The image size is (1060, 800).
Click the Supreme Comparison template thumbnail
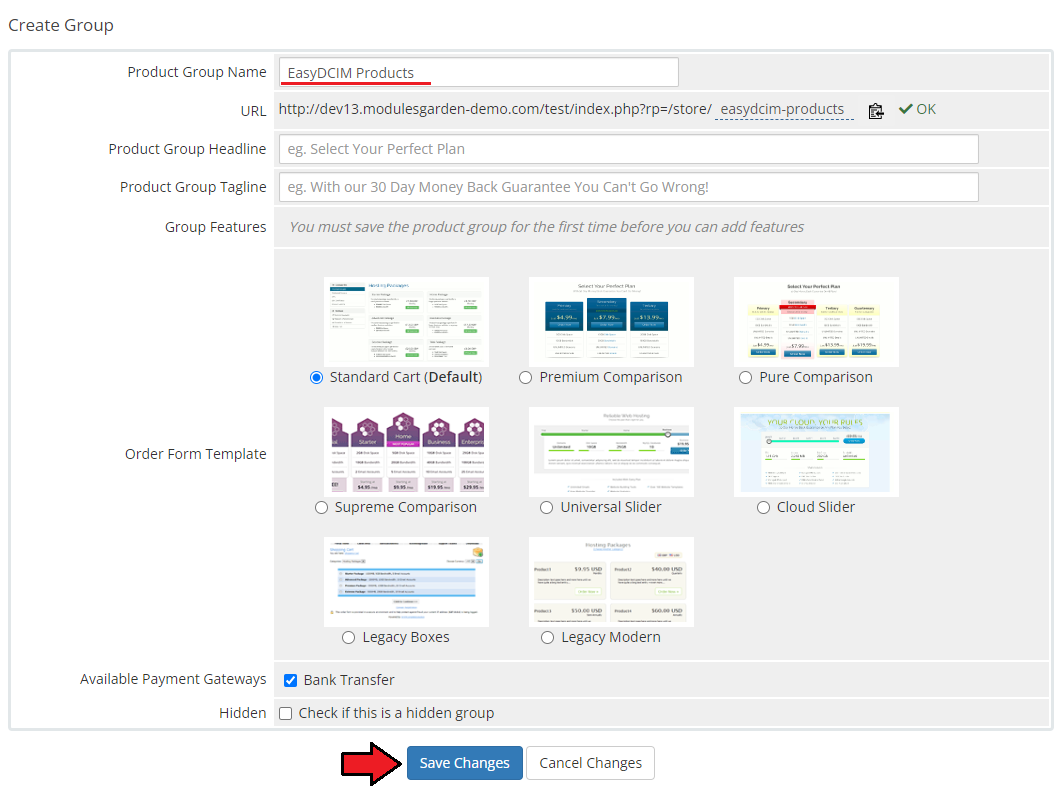pos(406,452)
